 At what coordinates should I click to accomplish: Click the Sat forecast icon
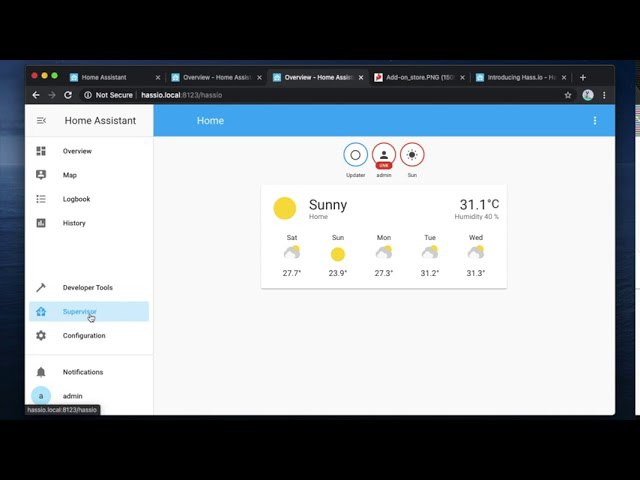292,253
